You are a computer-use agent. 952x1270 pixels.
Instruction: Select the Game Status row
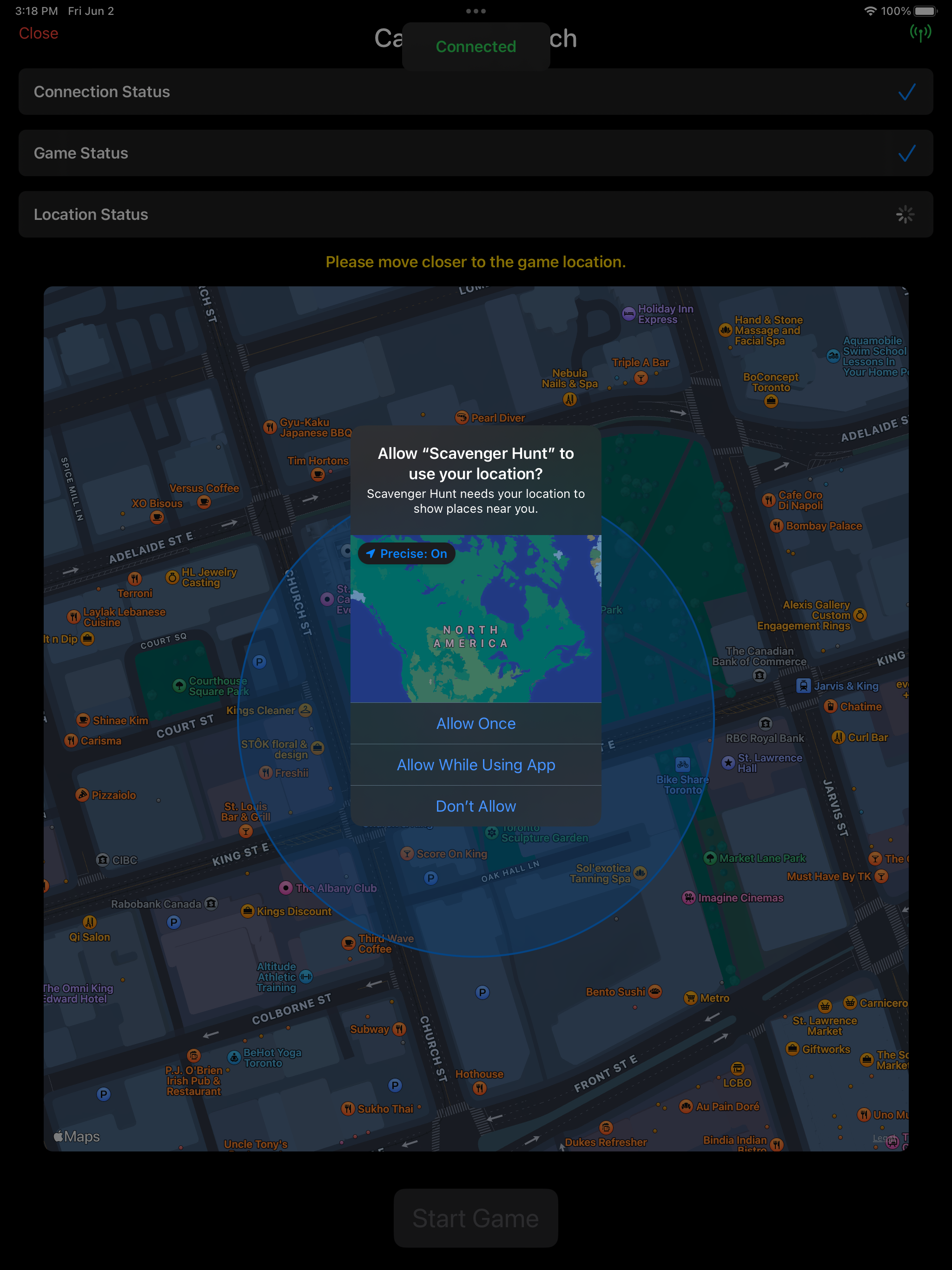click(476, 153)
